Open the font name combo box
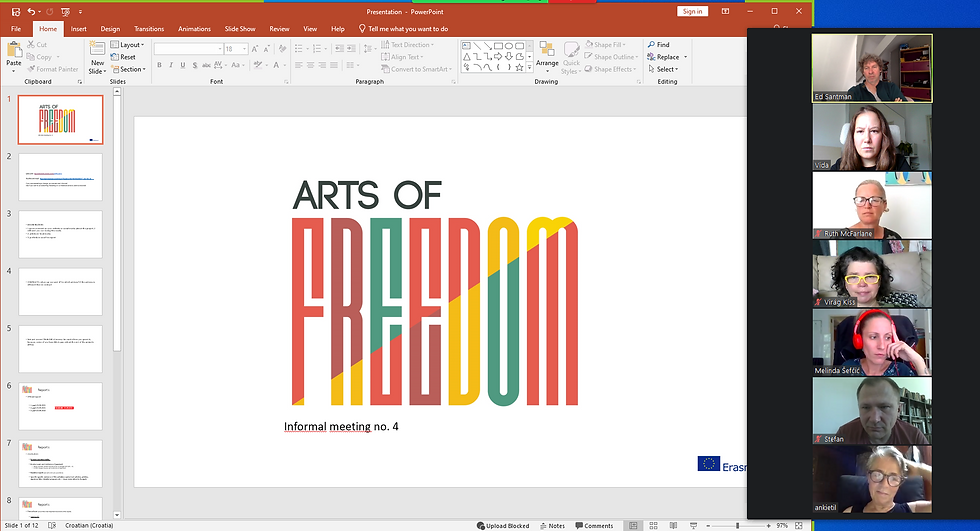The image size is (980, 531). coord(189,49)
